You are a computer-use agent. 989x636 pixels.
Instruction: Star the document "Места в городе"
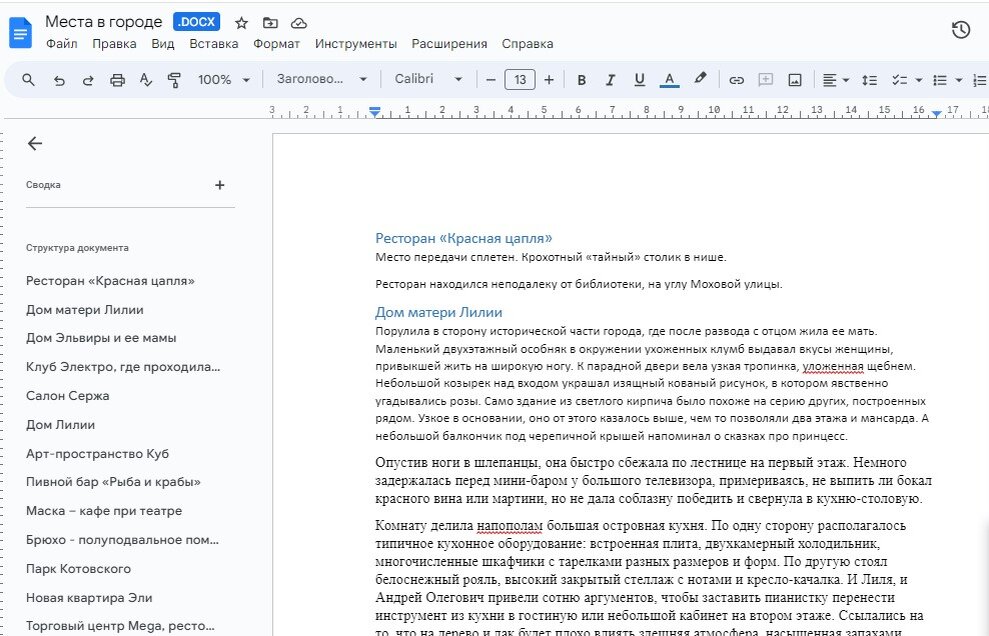pos(242,23)
